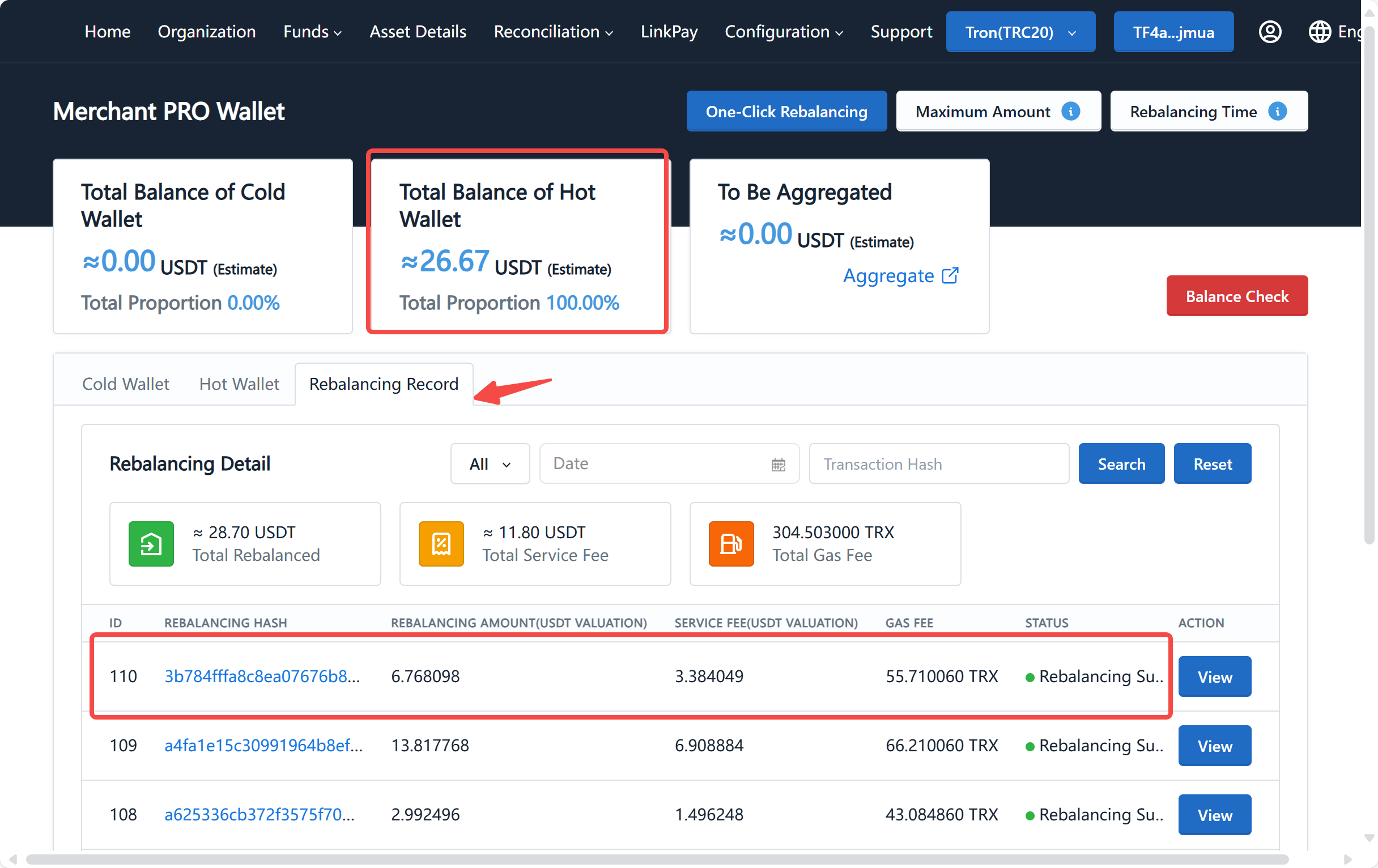The width and height of the screenshot is (1378, 868).
Task: Open the All status filter dropdown
Action: click(x=490, y=463)
